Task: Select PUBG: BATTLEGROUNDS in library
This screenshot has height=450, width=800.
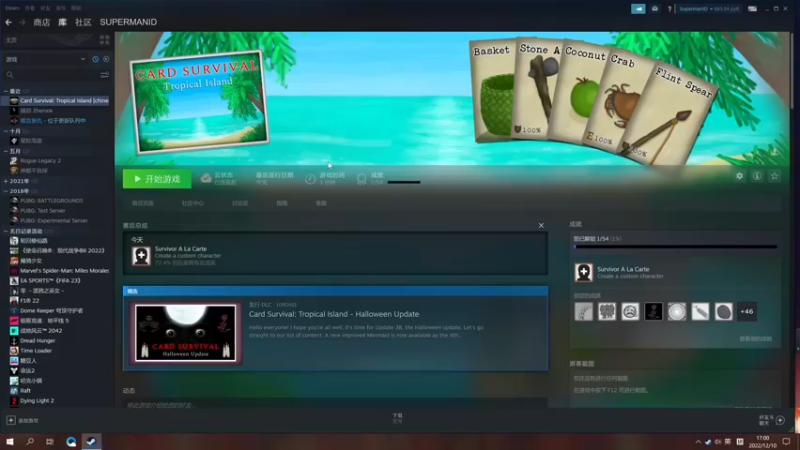Action: click(51, 201)
